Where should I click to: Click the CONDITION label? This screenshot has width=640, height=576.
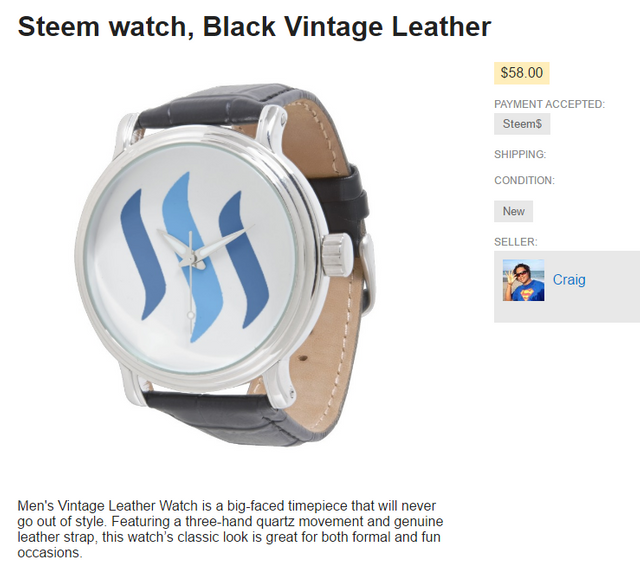point(524,180)
